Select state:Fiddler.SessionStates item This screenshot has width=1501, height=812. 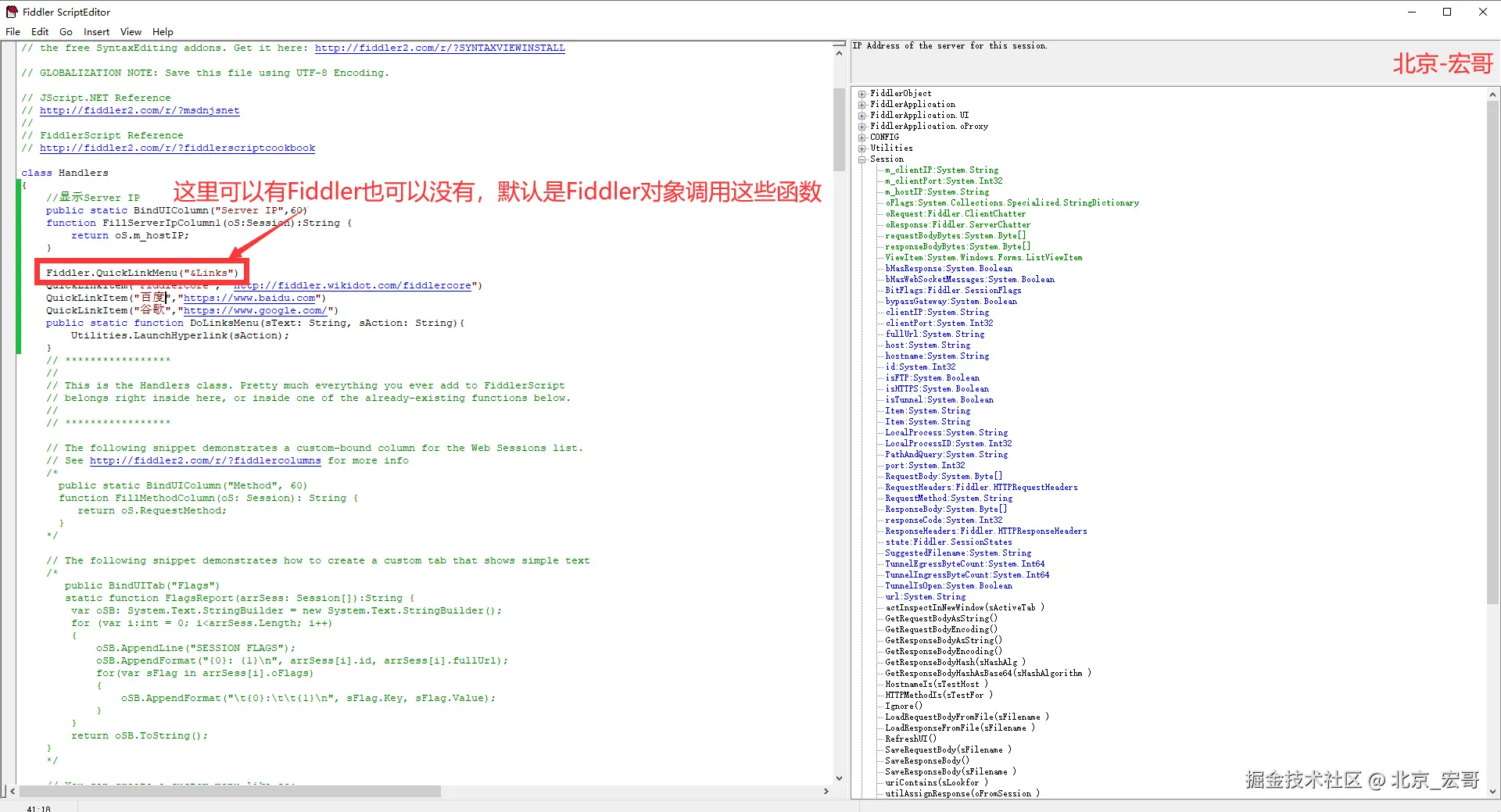tap(948, 542)
